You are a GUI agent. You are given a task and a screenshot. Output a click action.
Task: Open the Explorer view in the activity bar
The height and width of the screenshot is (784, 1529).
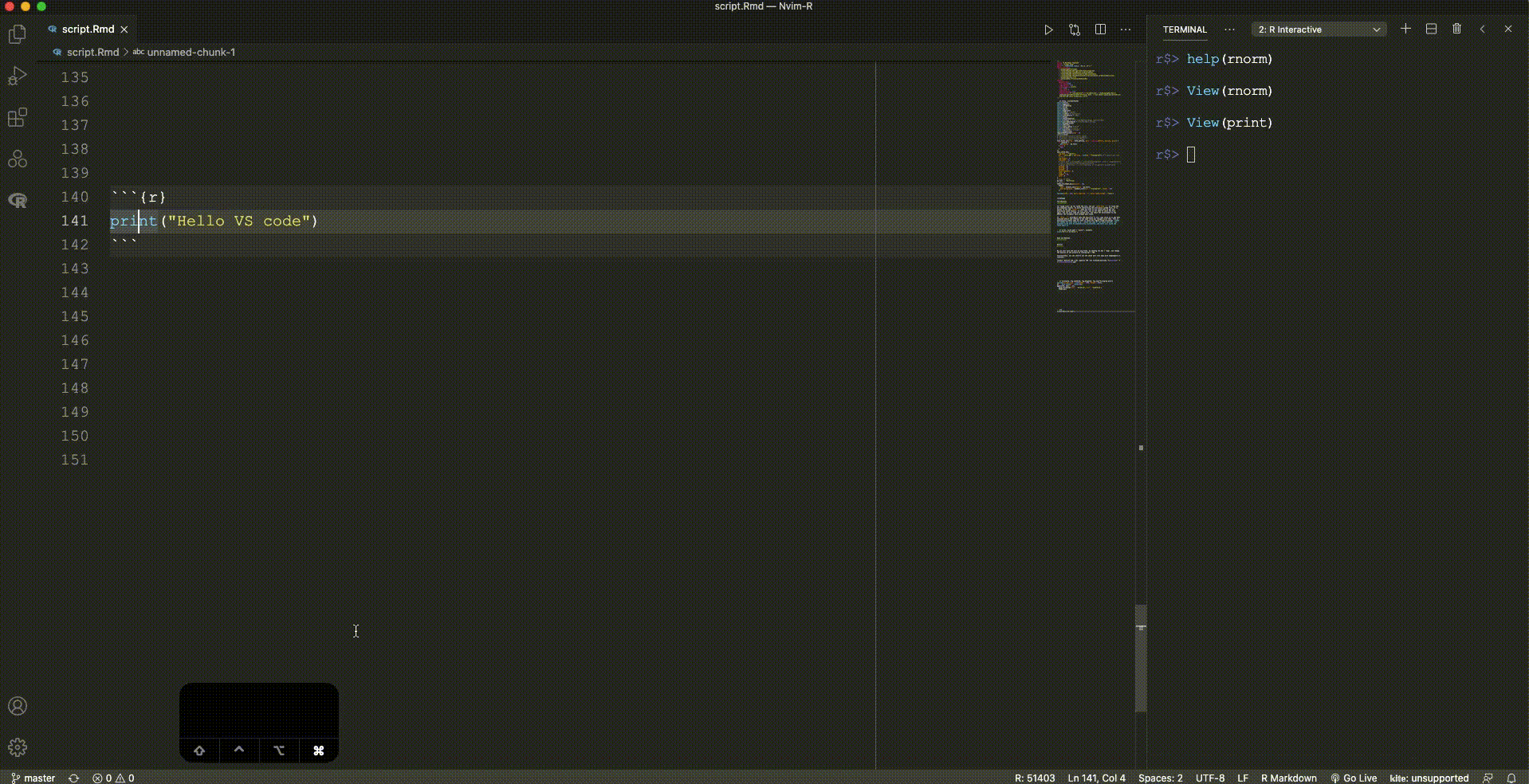tap(17, 34)
